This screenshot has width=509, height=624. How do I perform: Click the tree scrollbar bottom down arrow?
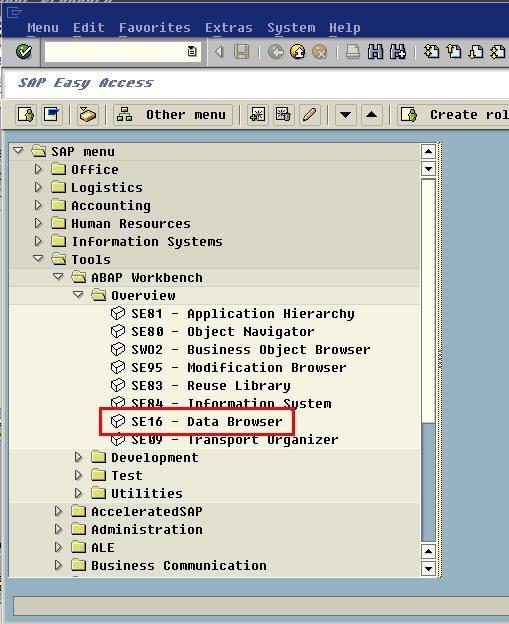pyautogui.click(x=428, y=568)
